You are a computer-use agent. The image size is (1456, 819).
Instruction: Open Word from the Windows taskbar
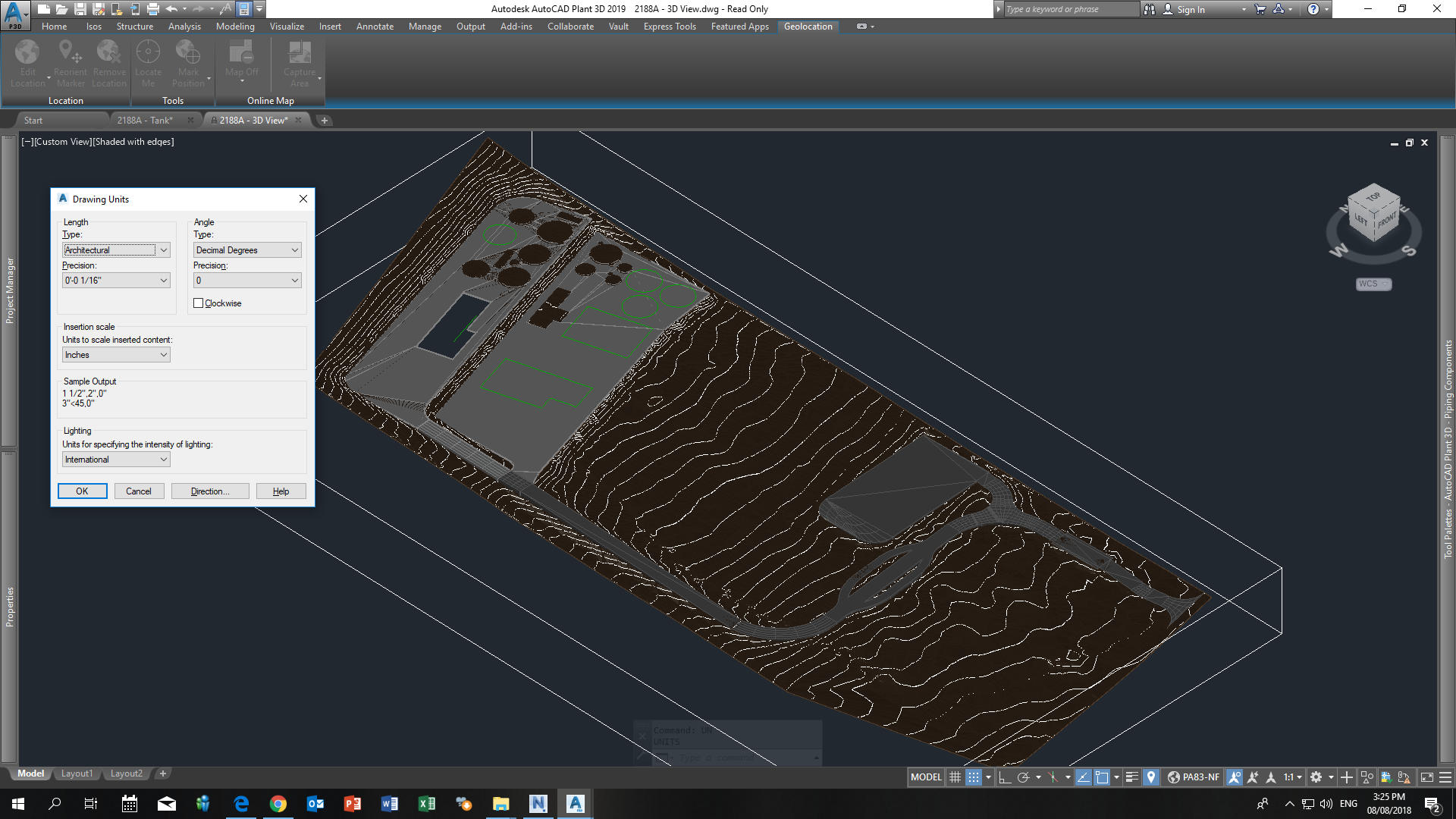pyautogui.click(x=390, y=804)
